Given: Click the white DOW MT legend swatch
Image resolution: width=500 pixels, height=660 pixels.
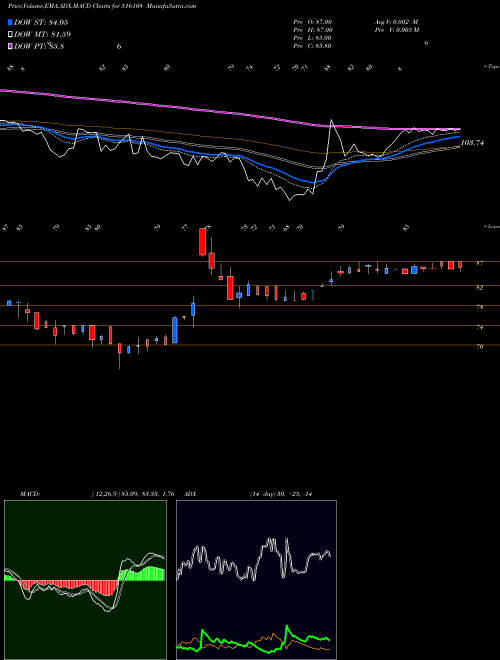Looking at the screenshot, I should click(11, 34).
